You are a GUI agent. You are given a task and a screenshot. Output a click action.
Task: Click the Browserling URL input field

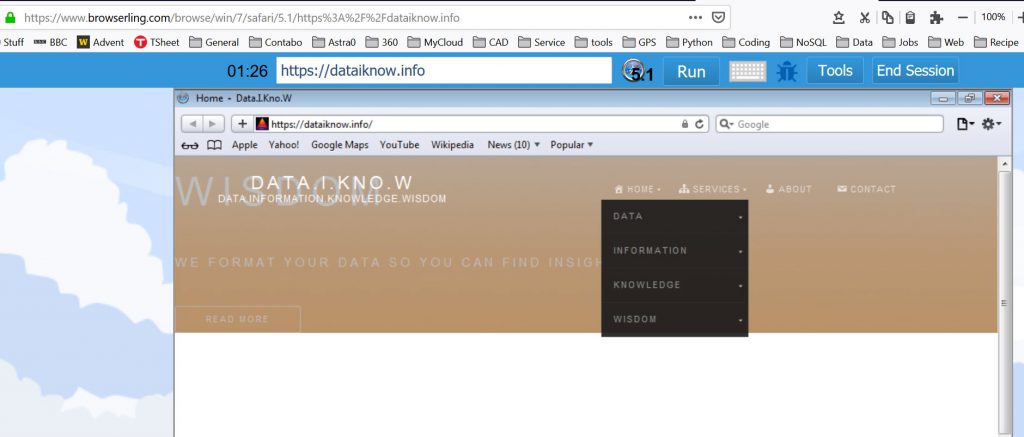tap(443, 71)
